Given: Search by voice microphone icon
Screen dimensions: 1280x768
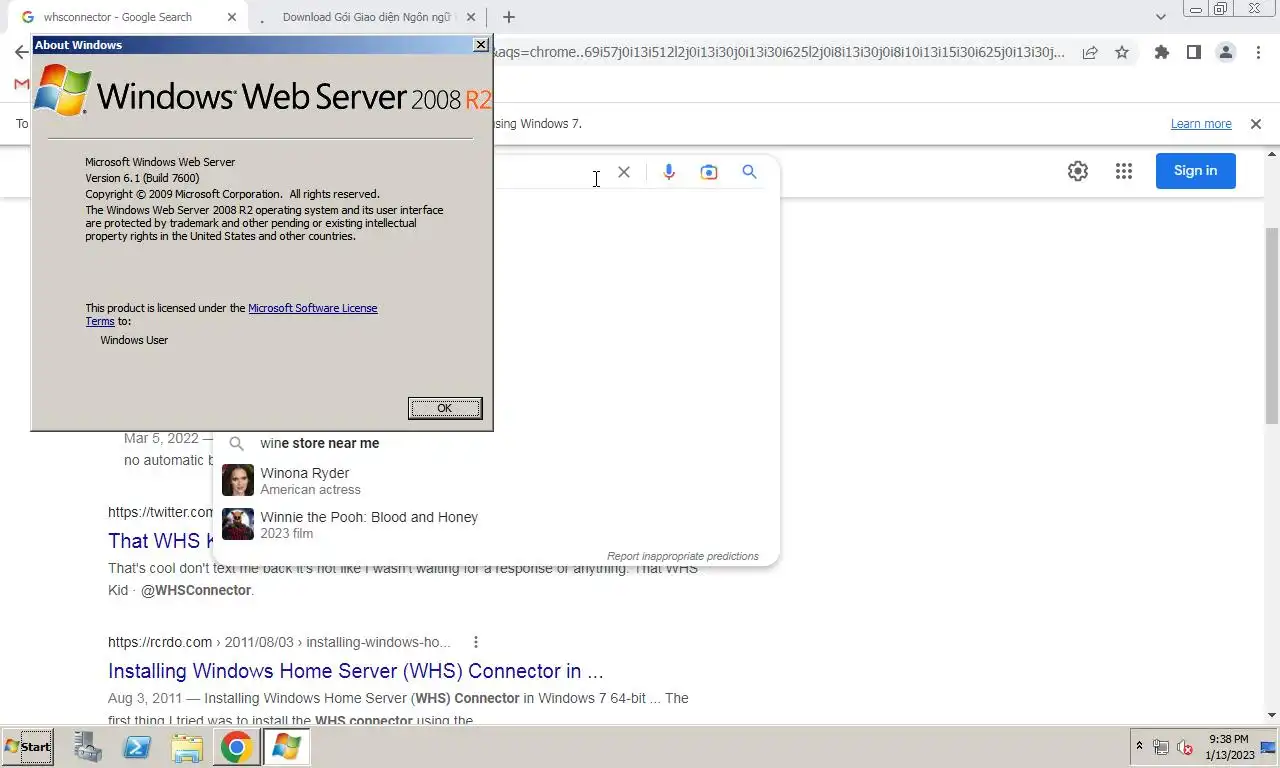Looking at the screenshot, I should coord(669,172).
